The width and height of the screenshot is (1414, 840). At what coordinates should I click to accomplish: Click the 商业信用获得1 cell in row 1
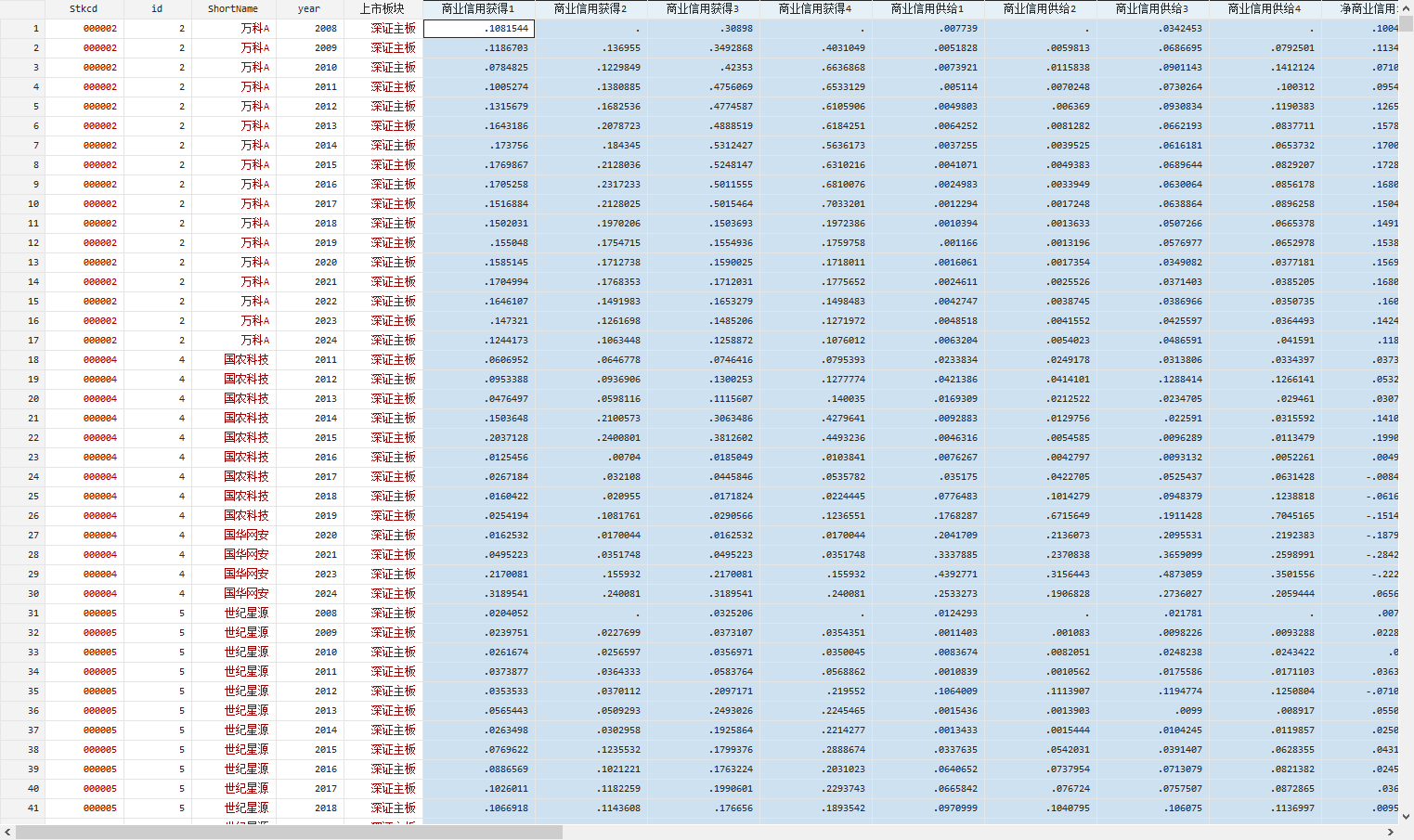pyautogui.click(x=478, y=29)
